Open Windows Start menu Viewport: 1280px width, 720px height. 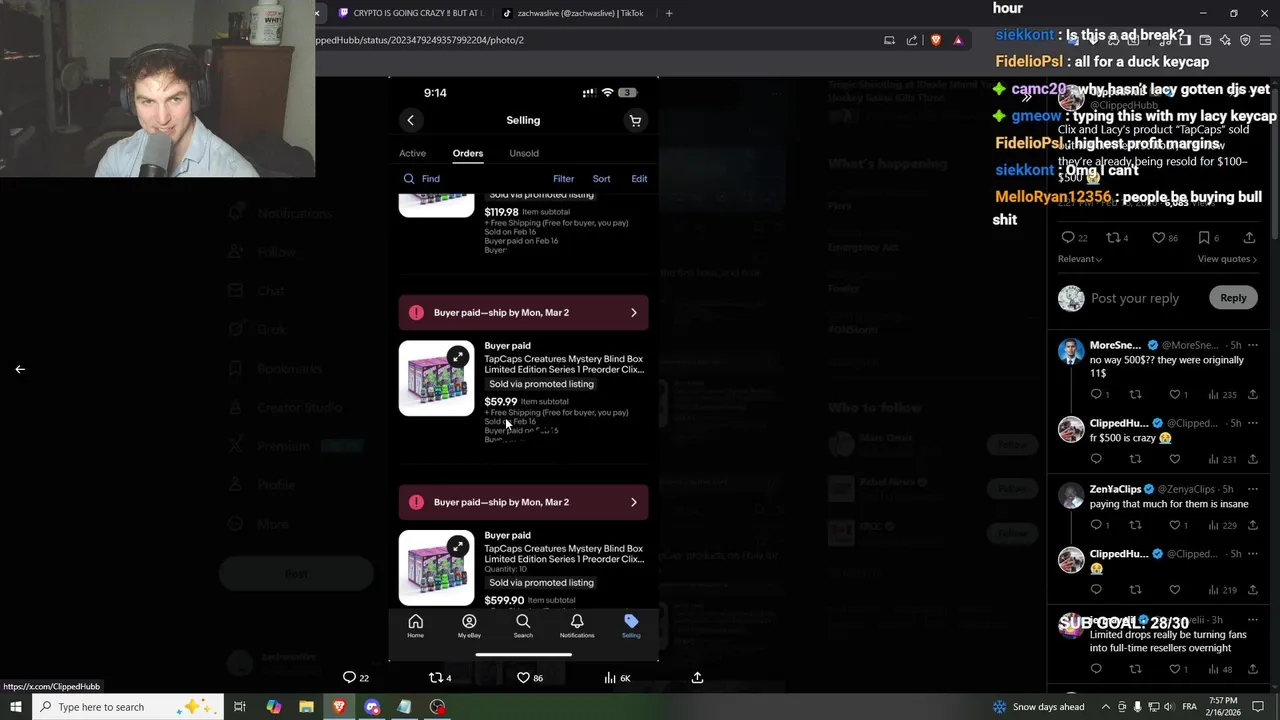tap(15, 707)
